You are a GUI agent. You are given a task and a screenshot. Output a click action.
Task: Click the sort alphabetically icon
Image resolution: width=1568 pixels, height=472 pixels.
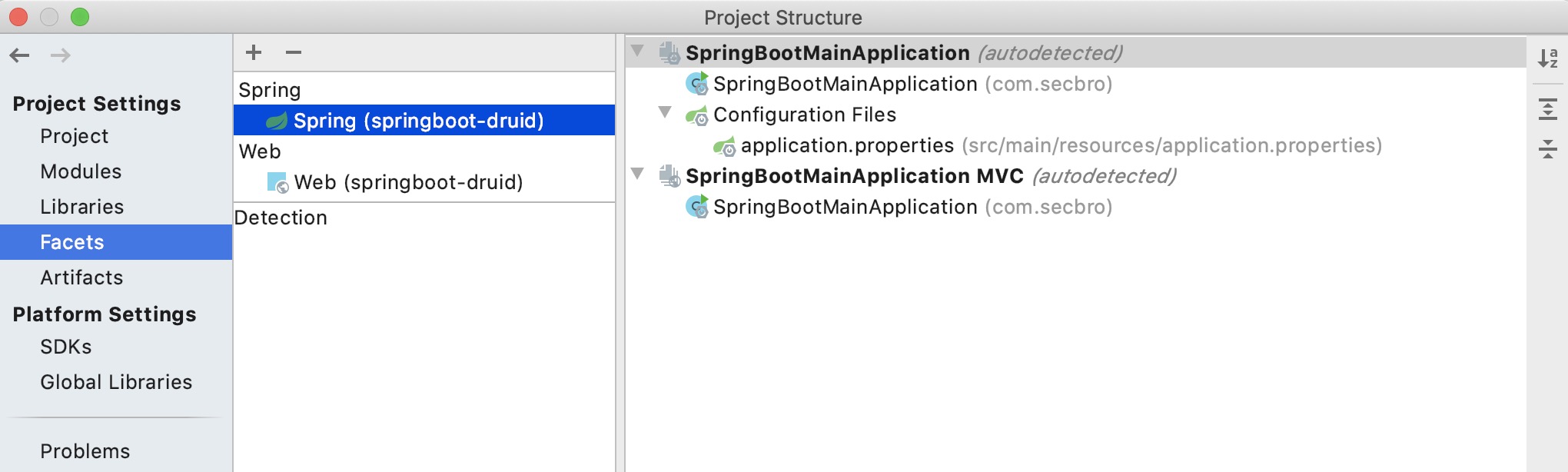point(1548,58)
